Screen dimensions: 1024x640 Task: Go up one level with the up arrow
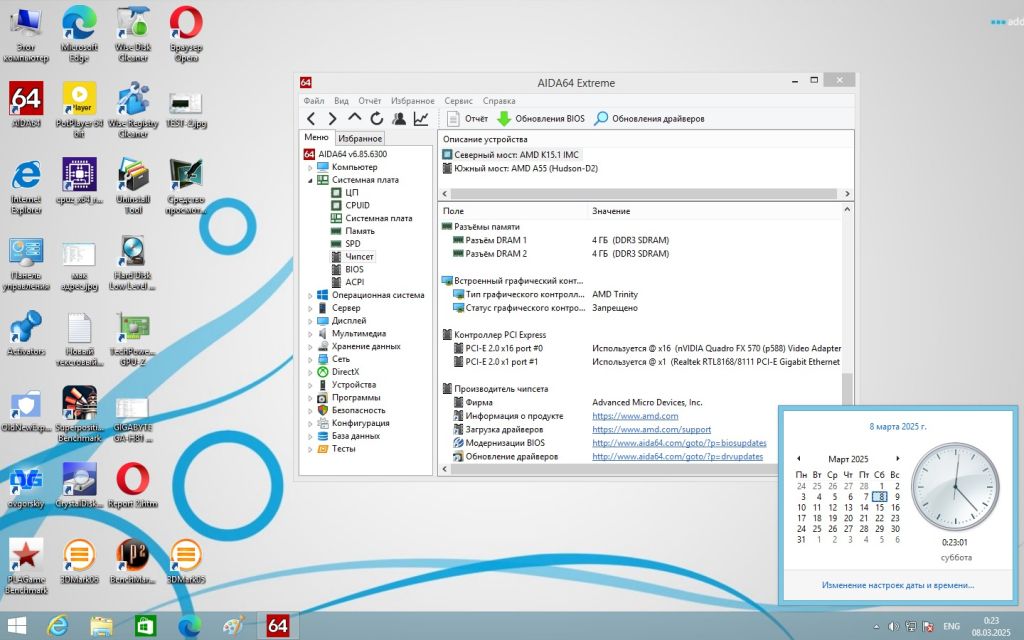tap(354, 118)
